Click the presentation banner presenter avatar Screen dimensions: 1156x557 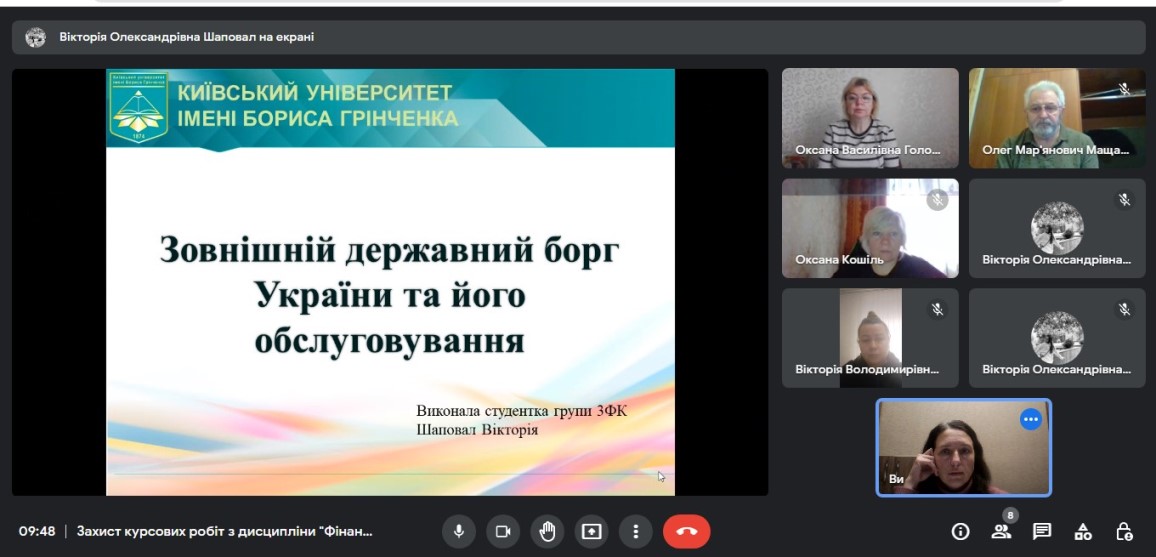coord(35,37)
